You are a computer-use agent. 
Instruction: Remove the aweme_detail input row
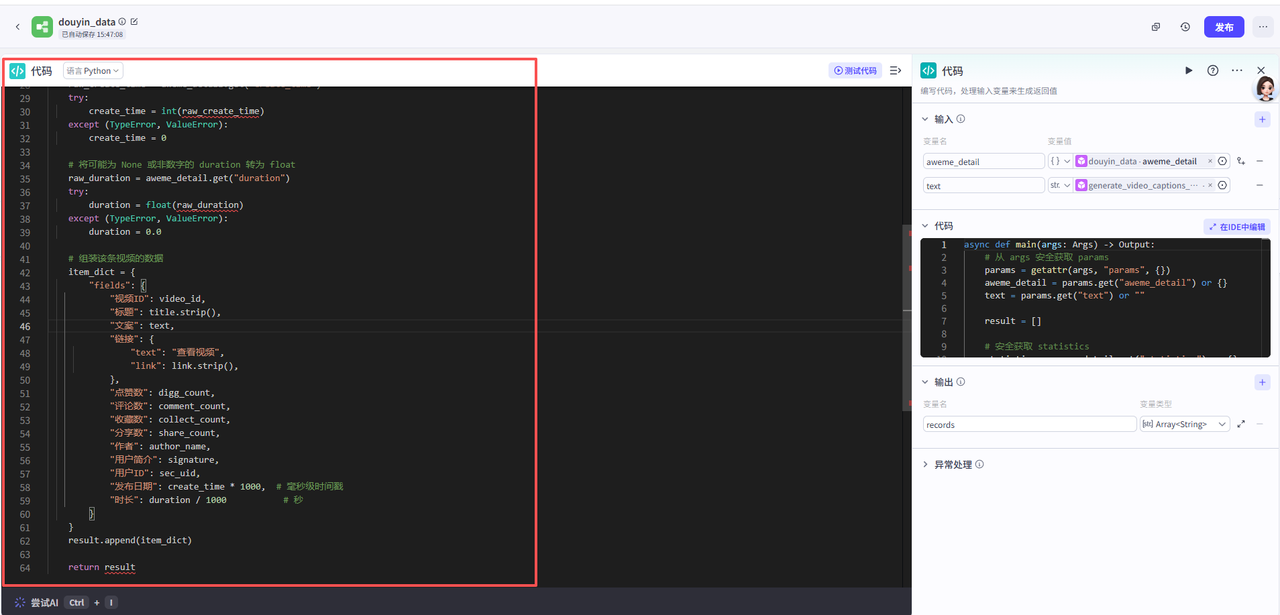click(x=1259, y=161)
